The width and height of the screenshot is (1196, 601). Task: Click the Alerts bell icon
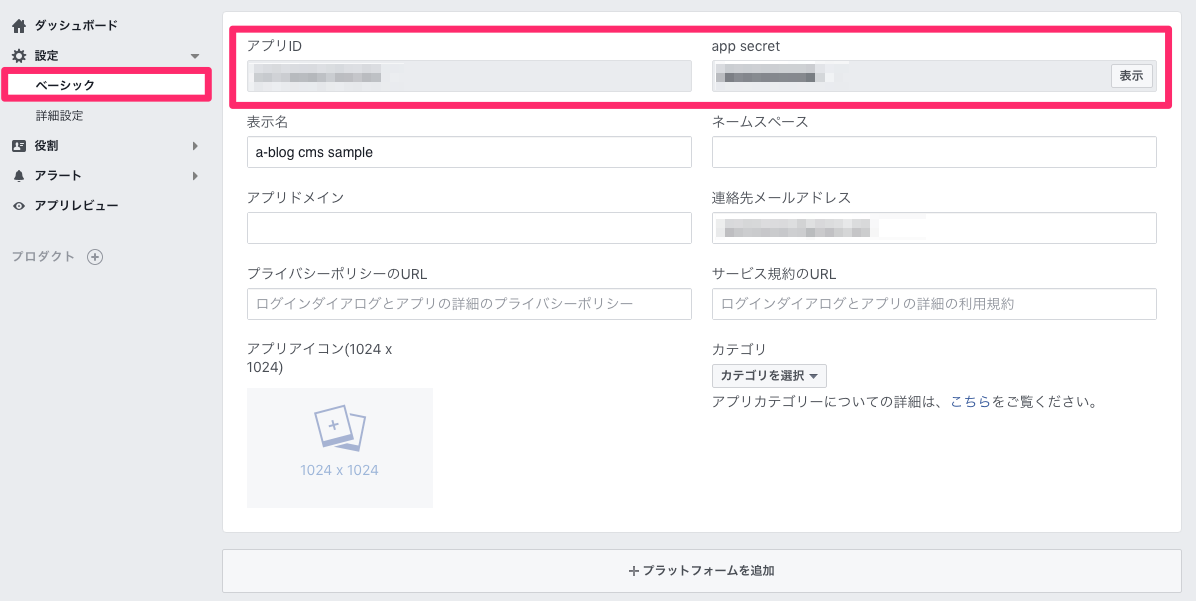18,176
